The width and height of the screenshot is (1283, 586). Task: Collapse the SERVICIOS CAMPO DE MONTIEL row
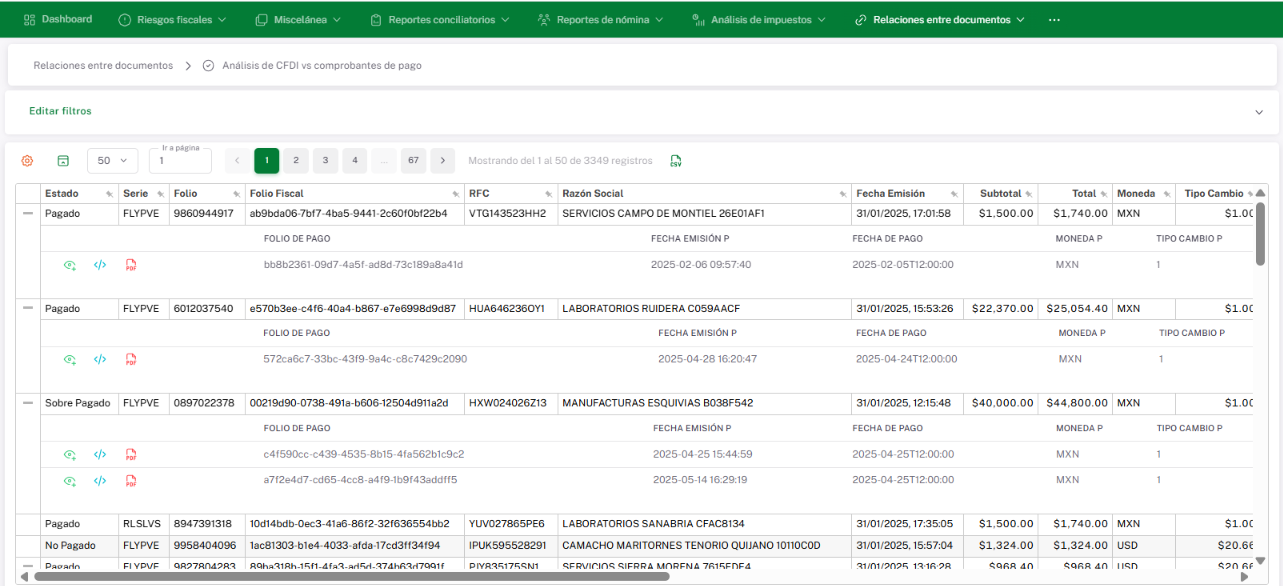(28, 213)
